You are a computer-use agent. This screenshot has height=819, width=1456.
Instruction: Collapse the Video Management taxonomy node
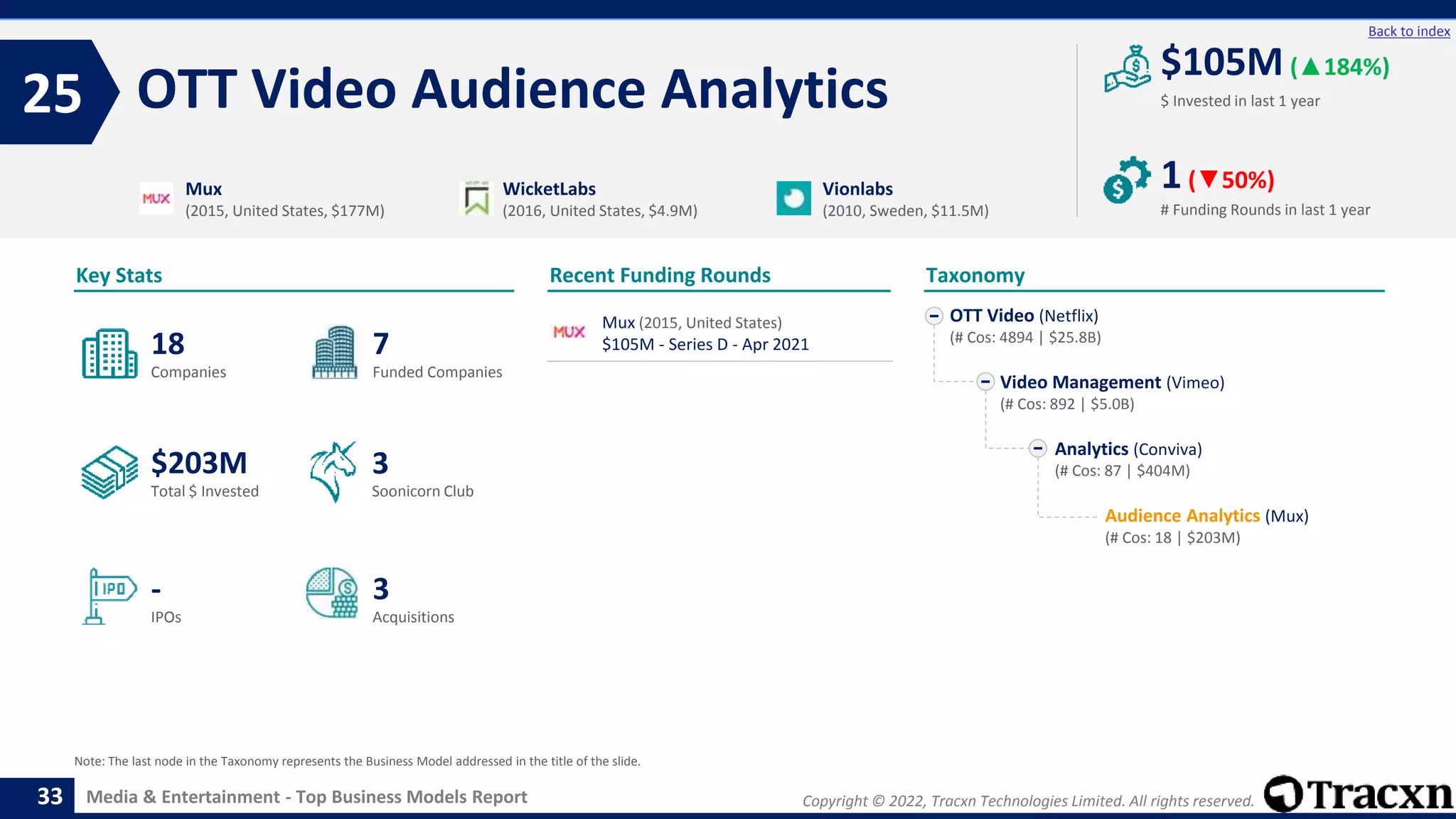click(985, 382)
